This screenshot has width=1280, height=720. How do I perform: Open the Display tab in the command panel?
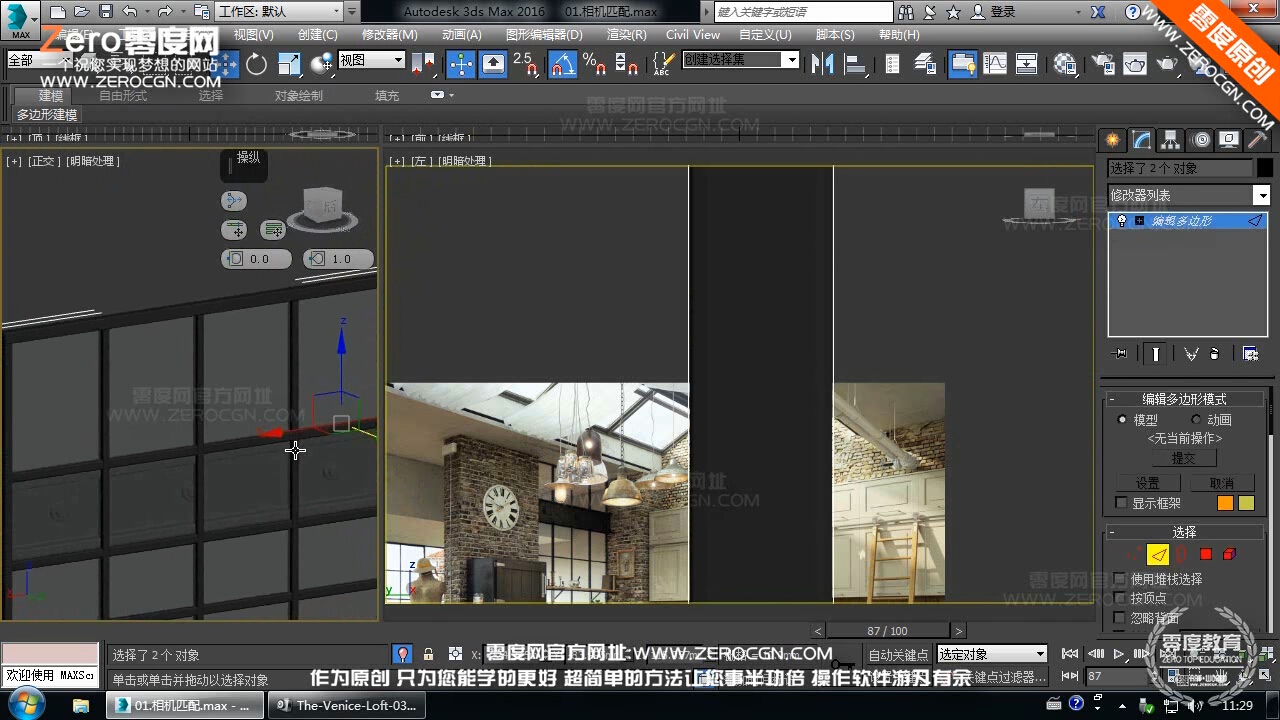1229,140
